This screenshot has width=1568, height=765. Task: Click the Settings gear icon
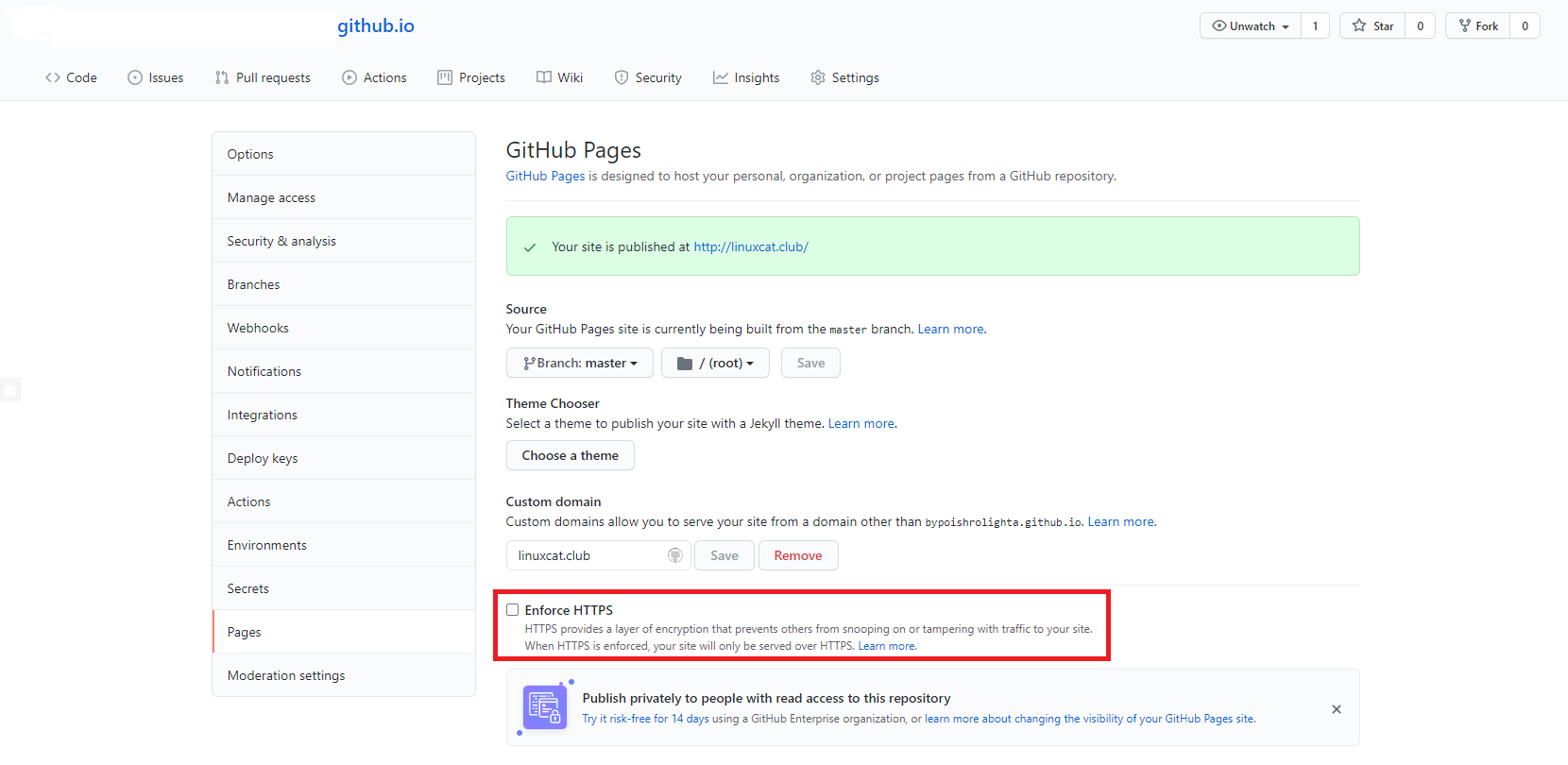pyautogui.click(x=818, y=77)
